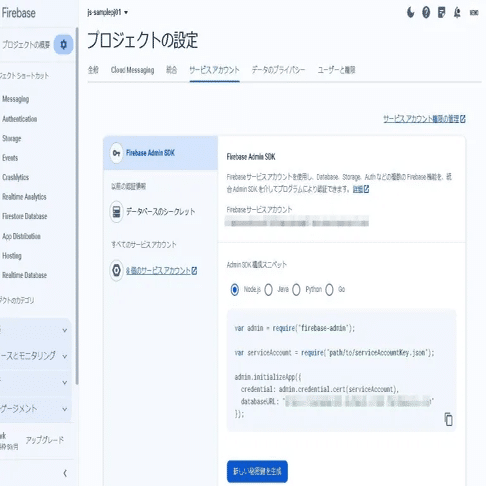Viewport: 486px width, 486px height.
Task: Select Firebase Admin SDK in left panel
Action: click(160, 153)
